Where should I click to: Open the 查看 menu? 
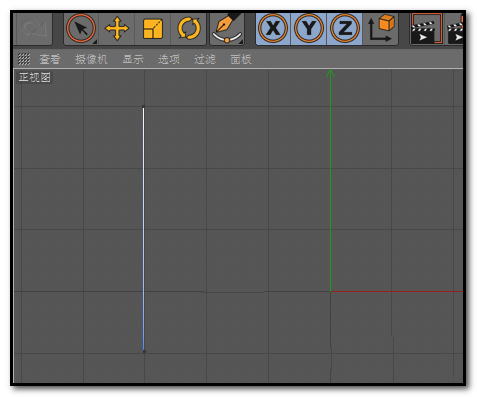[x=50, y=59]
